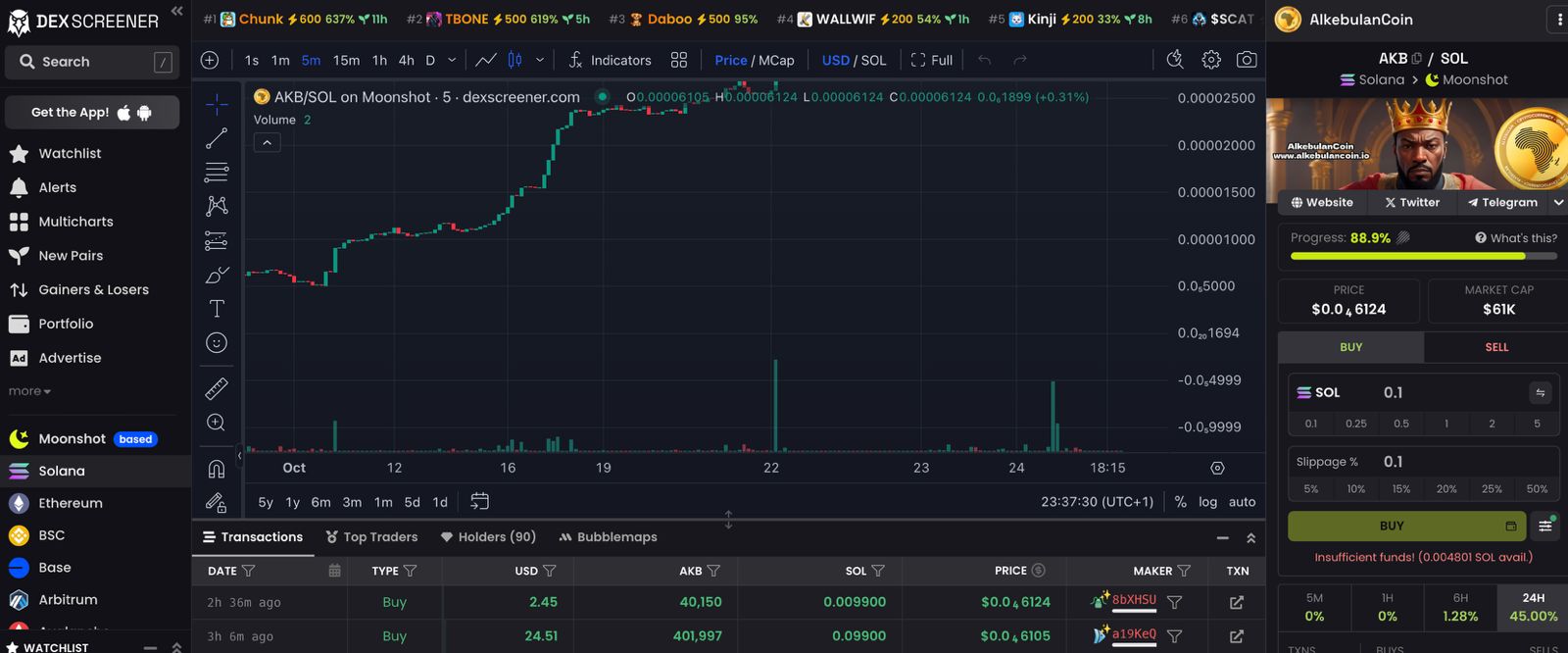The height and width of the screenshot is (653, 1568).
Task: Maximize the transactions panel with double chevron
Action: tap(1250, 537)
